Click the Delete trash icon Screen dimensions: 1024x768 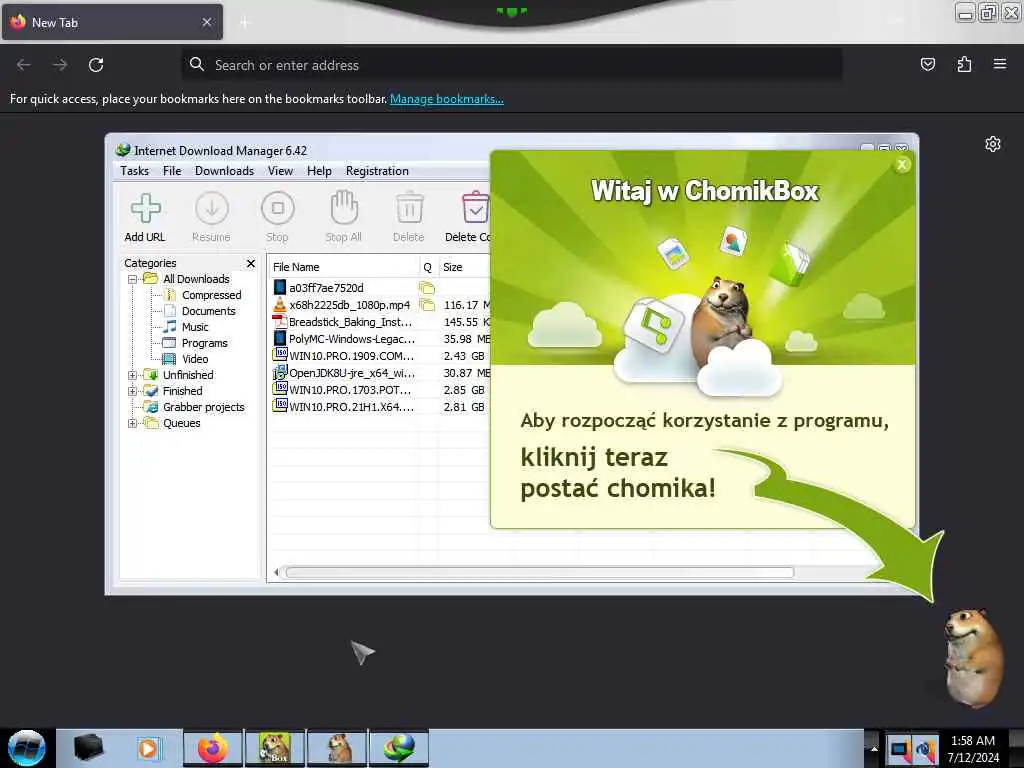[x=409, y=207]
